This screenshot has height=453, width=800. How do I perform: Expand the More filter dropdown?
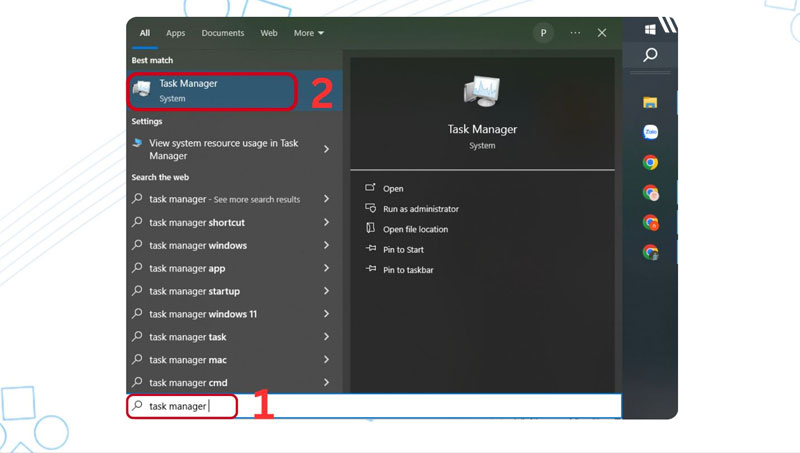(x=308, y=33)
